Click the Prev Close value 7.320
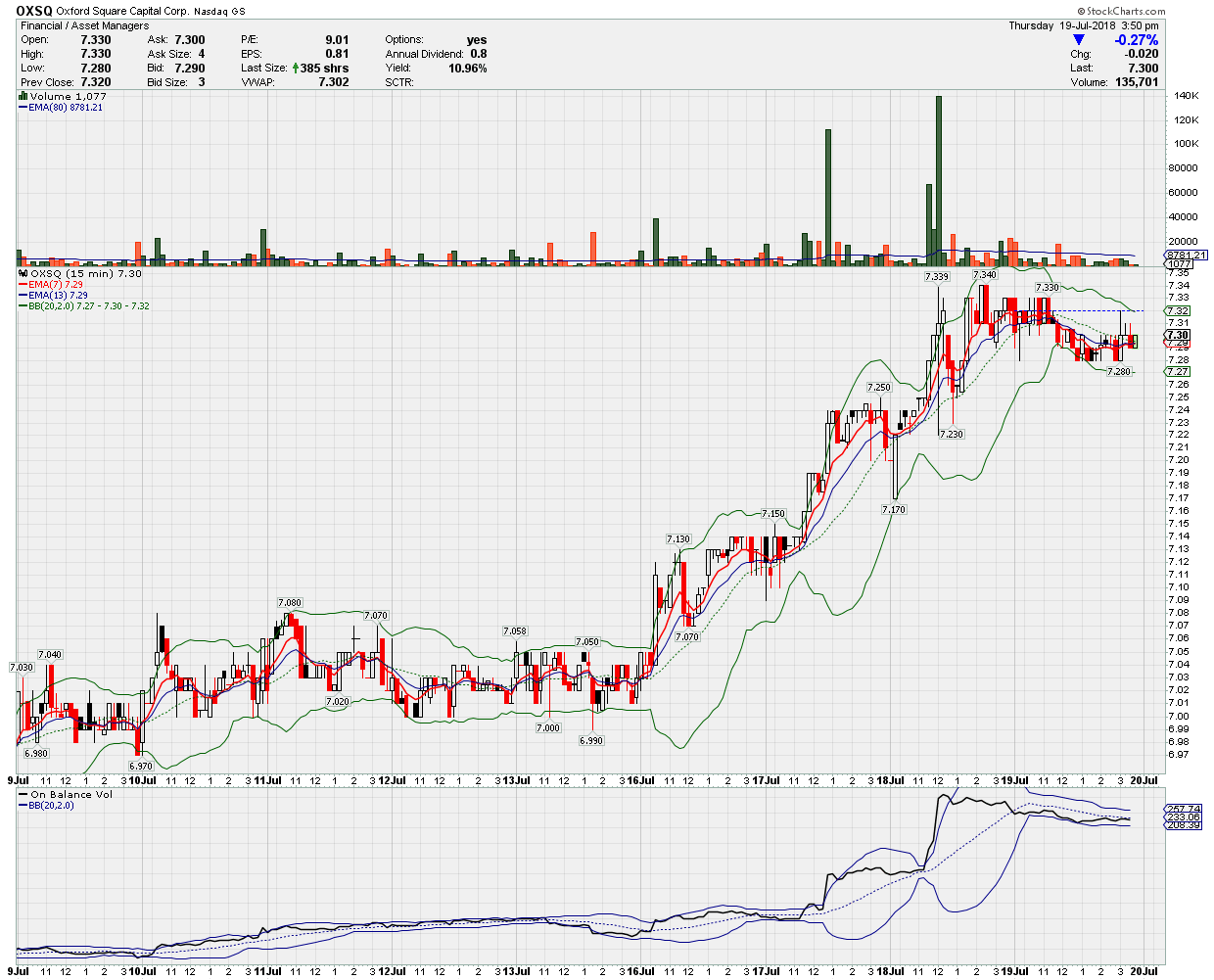Image resolution: width=1214 pixels, height=980 pixels. click(96, 82)
